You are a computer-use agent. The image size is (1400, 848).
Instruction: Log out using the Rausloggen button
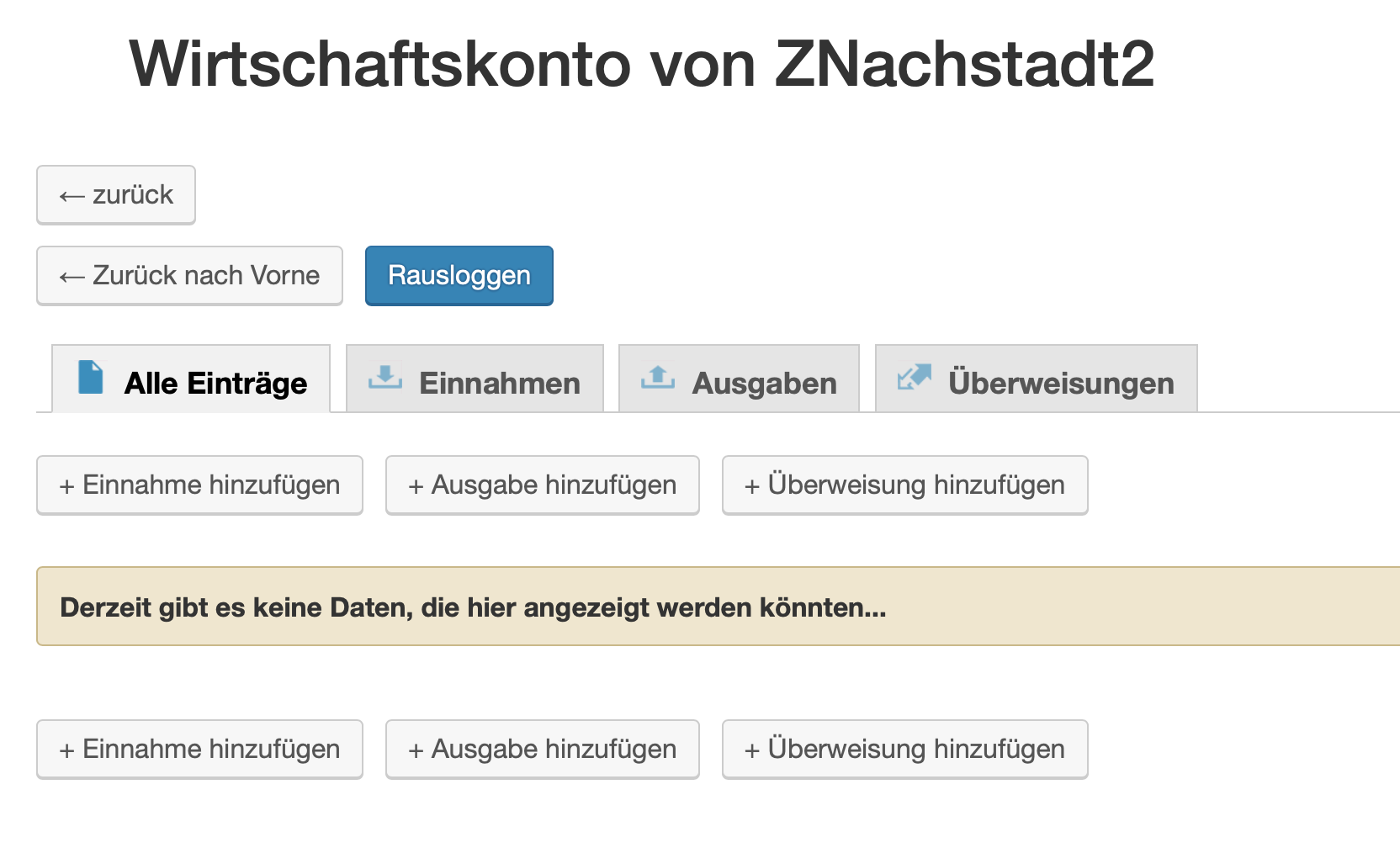tap(459, 276)
